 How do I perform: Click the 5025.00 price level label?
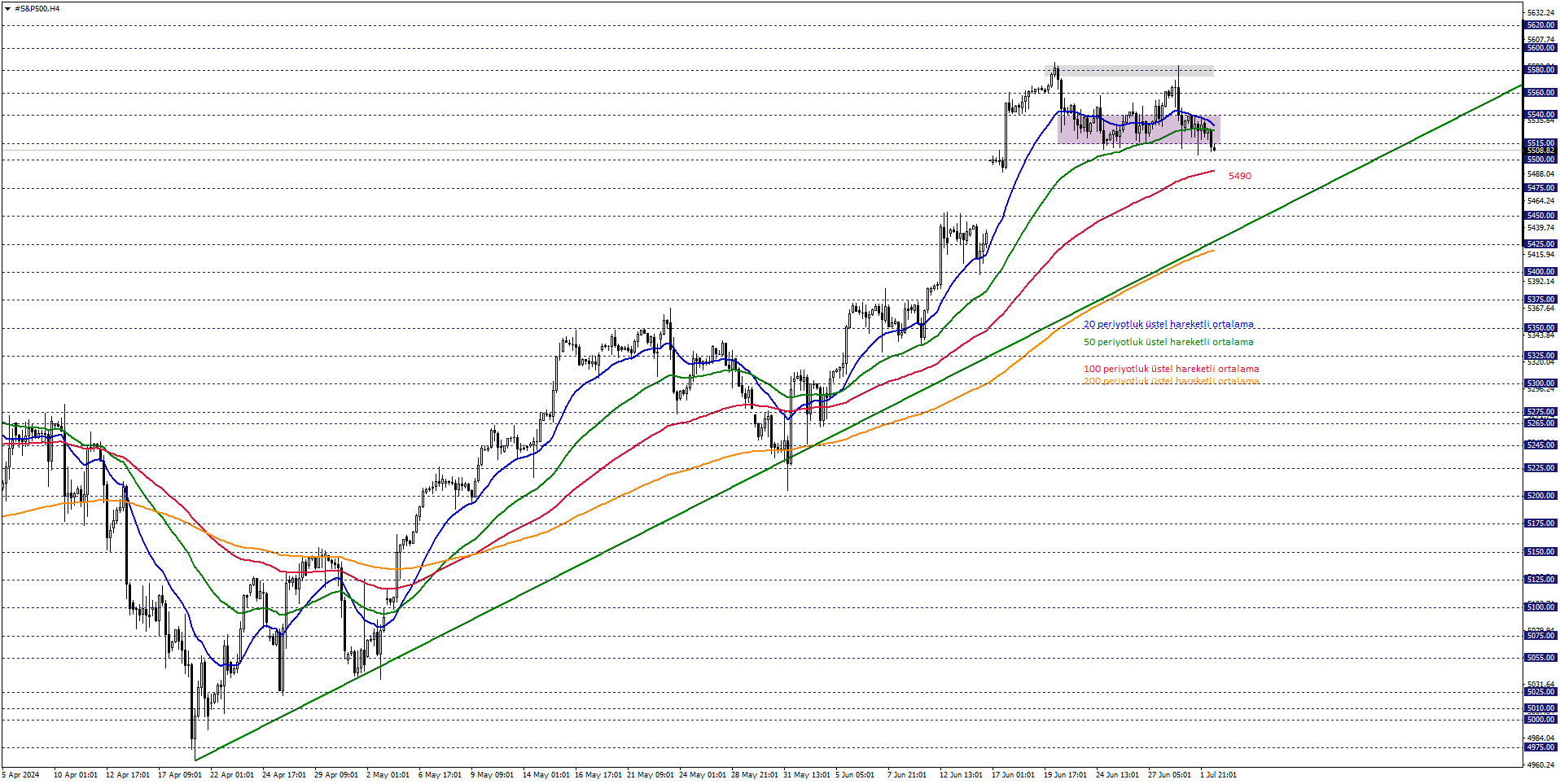[x=1540, y=692]
